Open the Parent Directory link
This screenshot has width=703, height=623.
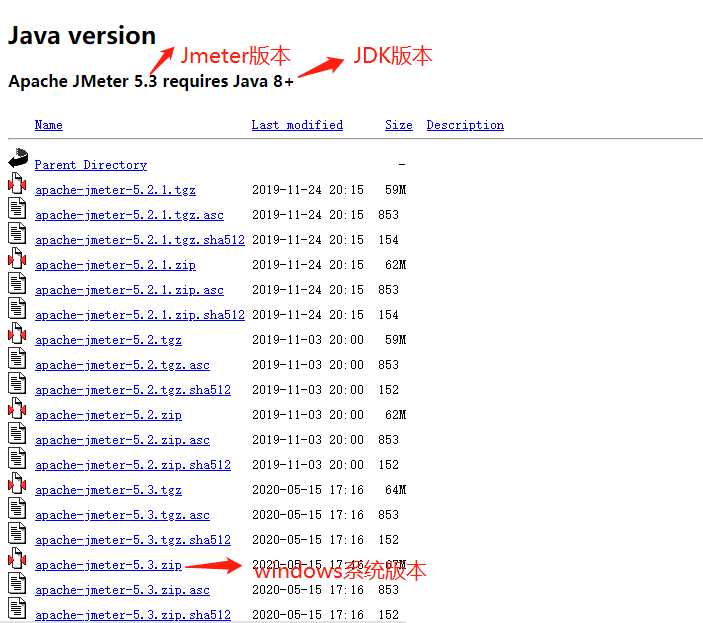click(x=91, y=165)
